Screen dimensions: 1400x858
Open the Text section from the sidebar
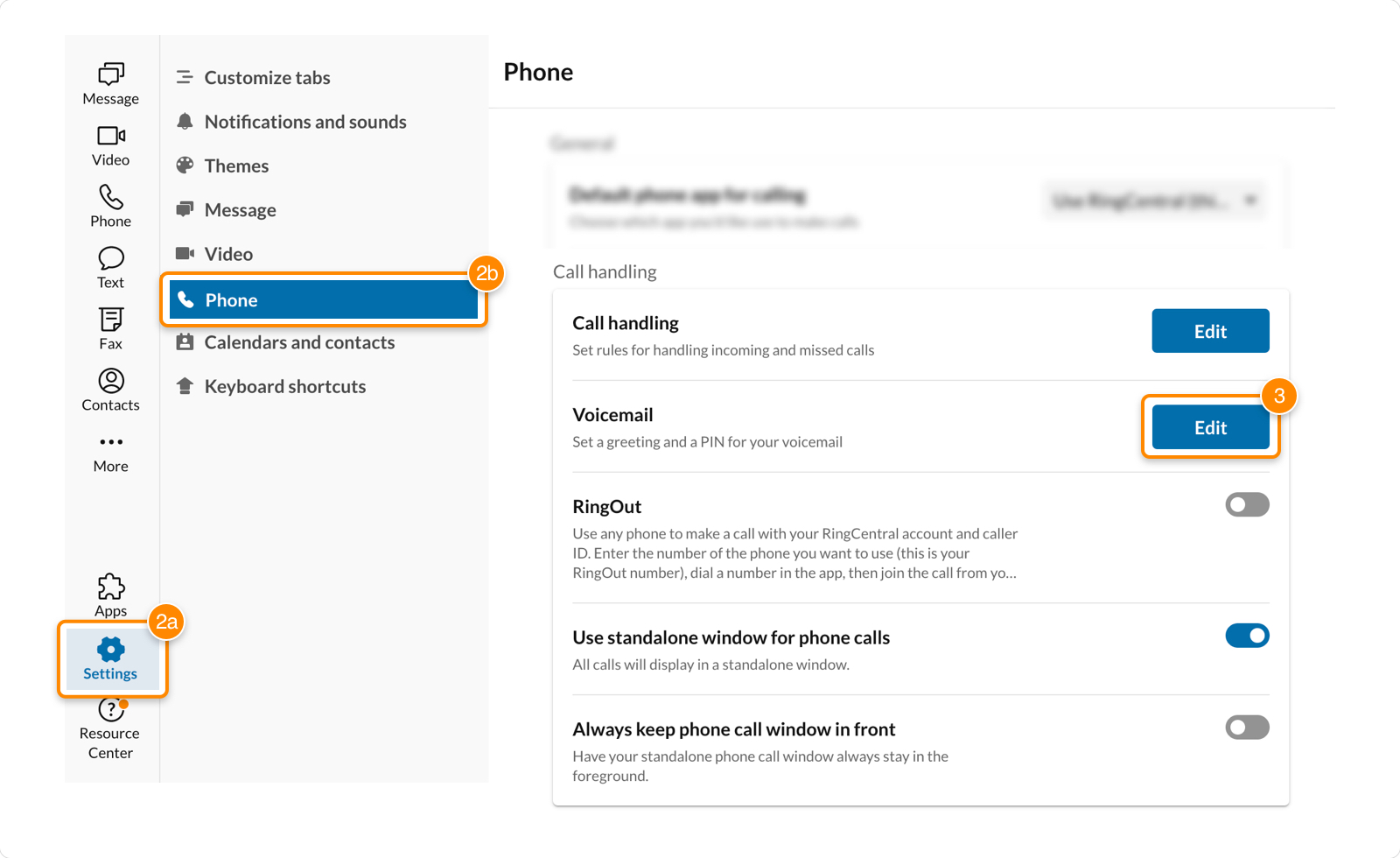(x=110, y=265)
